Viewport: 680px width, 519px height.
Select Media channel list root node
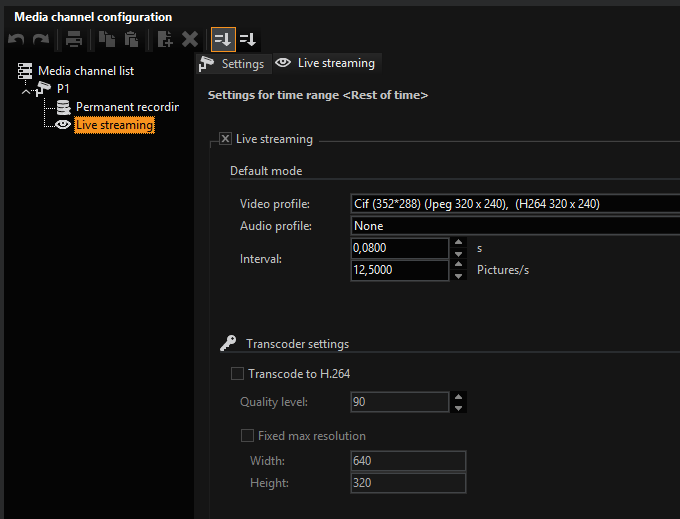click(85, 71)
